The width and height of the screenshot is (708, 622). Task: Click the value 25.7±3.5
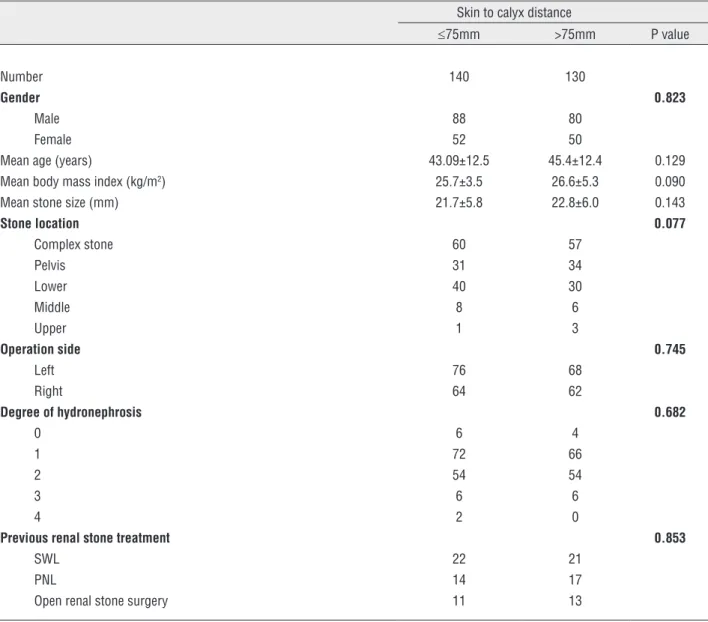459,181
